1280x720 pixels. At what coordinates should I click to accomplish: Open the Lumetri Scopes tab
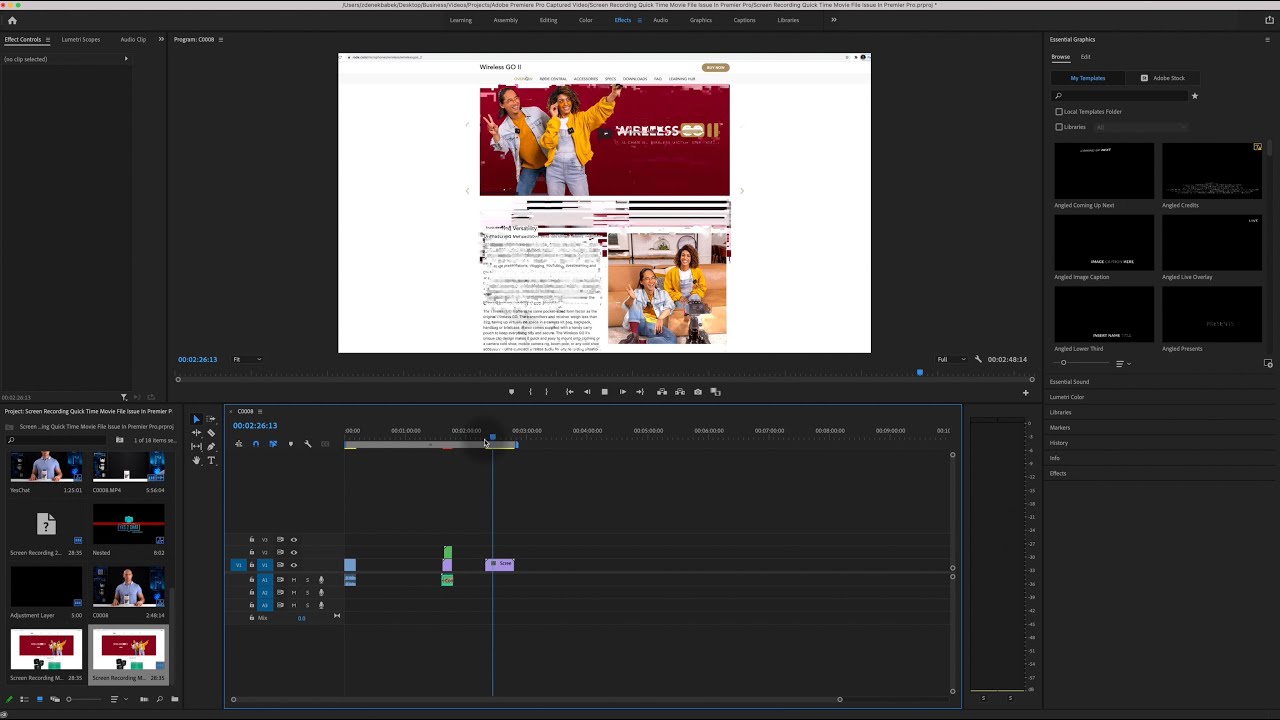(x=81, y=40)
